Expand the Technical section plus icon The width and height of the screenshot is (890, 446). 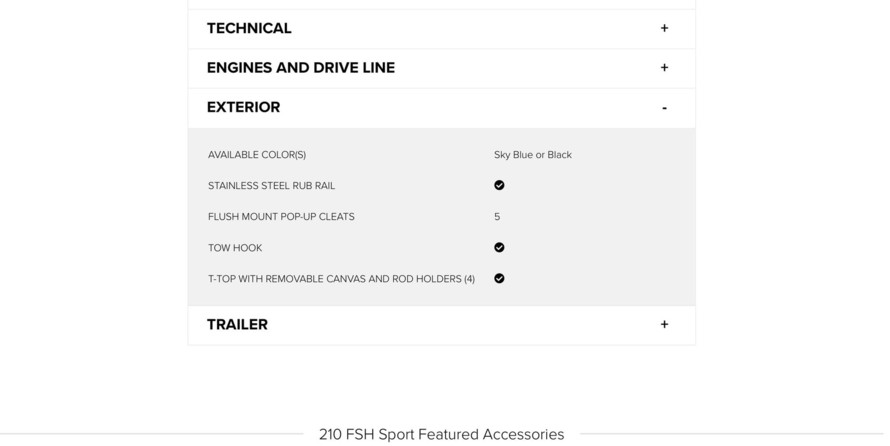click(664, 29)
